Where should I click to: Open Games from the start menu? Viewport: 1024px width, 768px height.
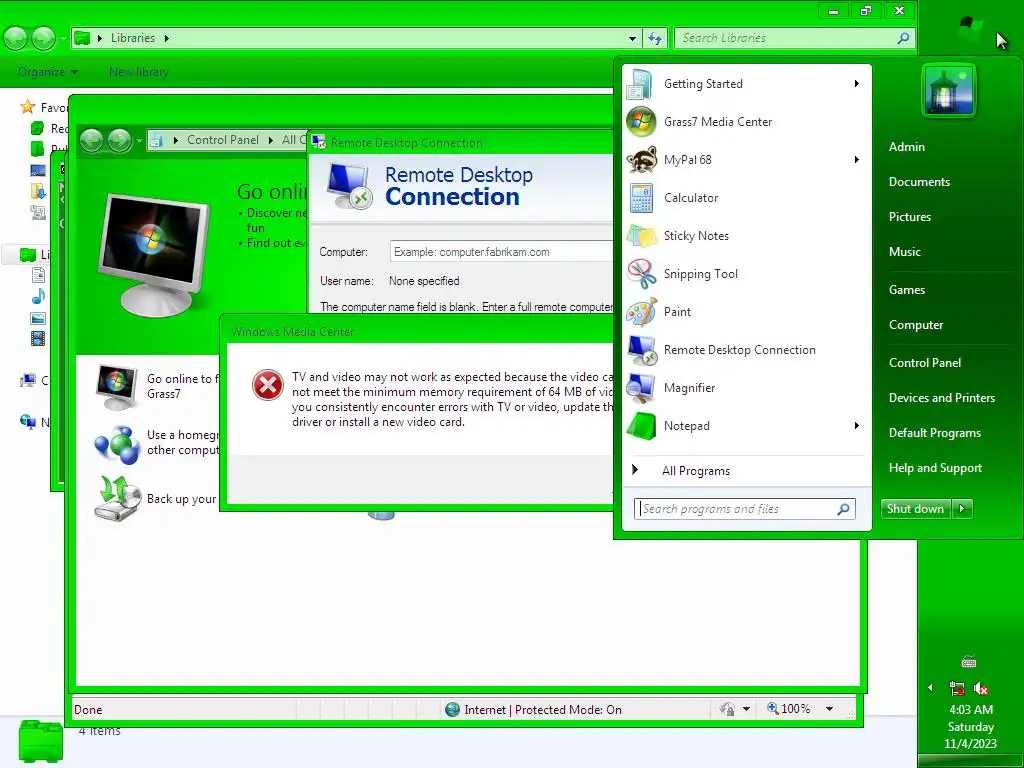point(906,290)
